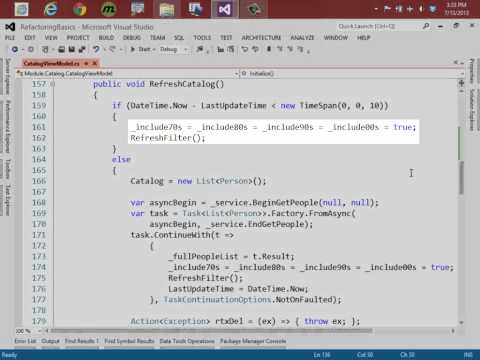
Task: Click 'else' keyword on line 164
Action: click(x=121, y=160)
